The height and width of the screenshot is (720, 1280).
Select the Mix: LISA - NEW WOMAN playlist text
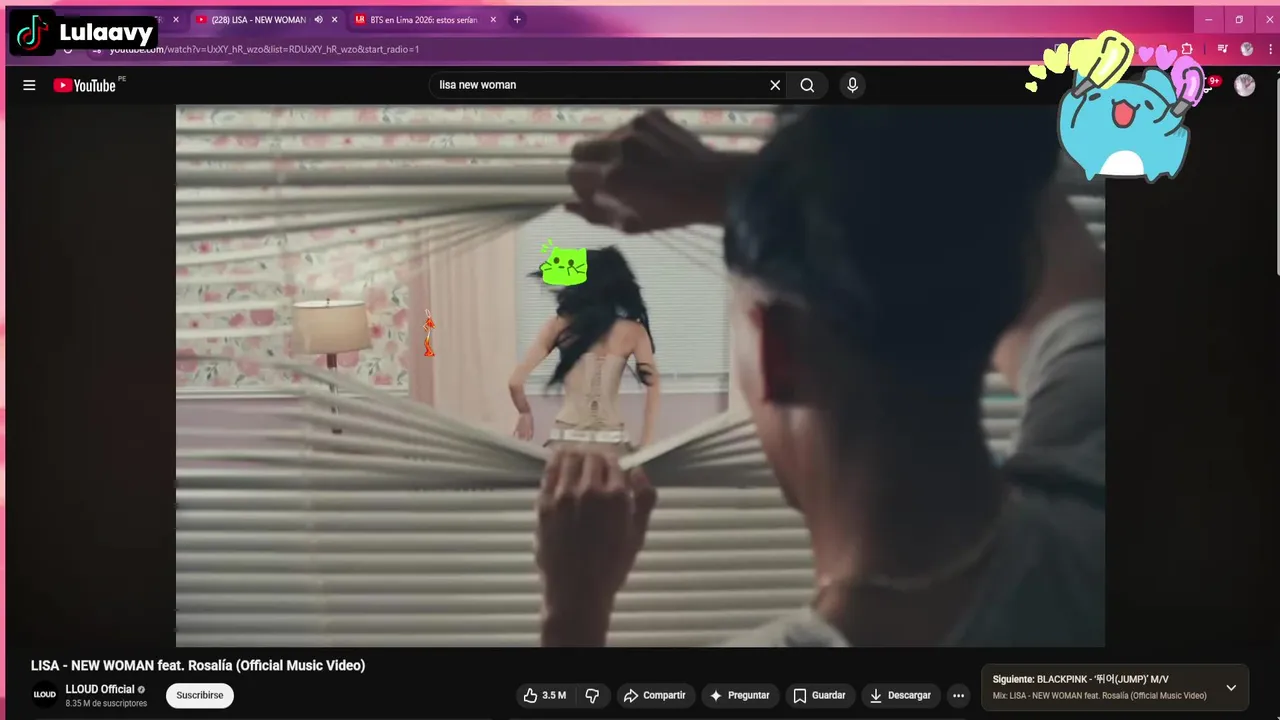click(1099, 696)
